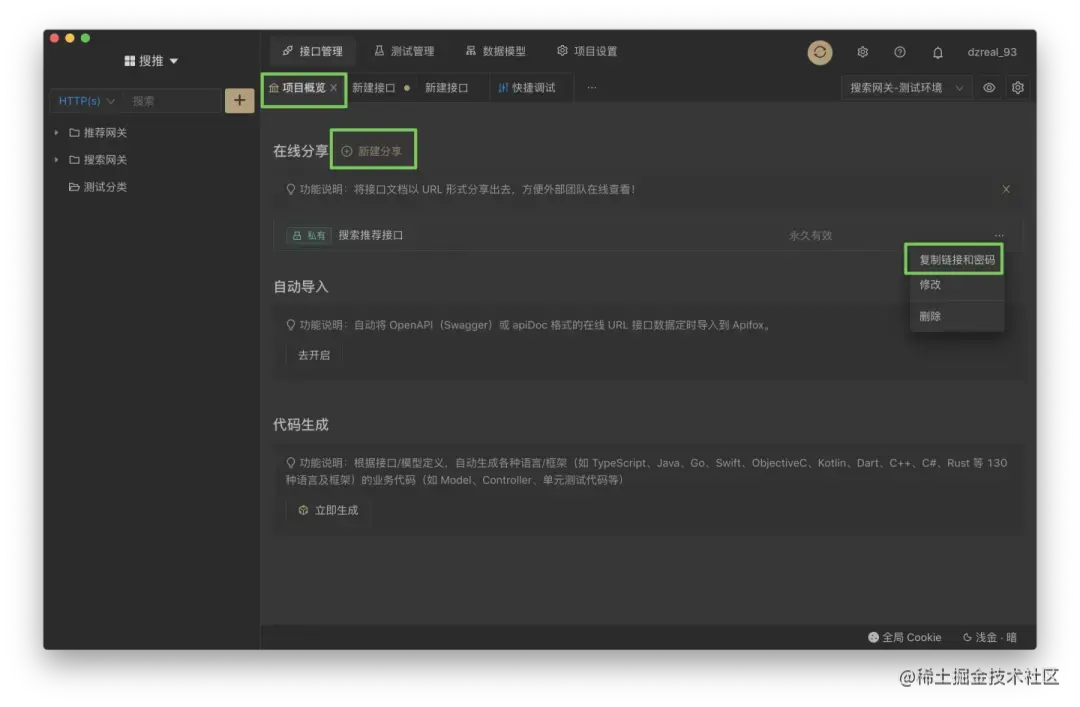Click the 私有 lock badge
The height and width of the screenshot is (707, 1080).
[x=309, y=236]
